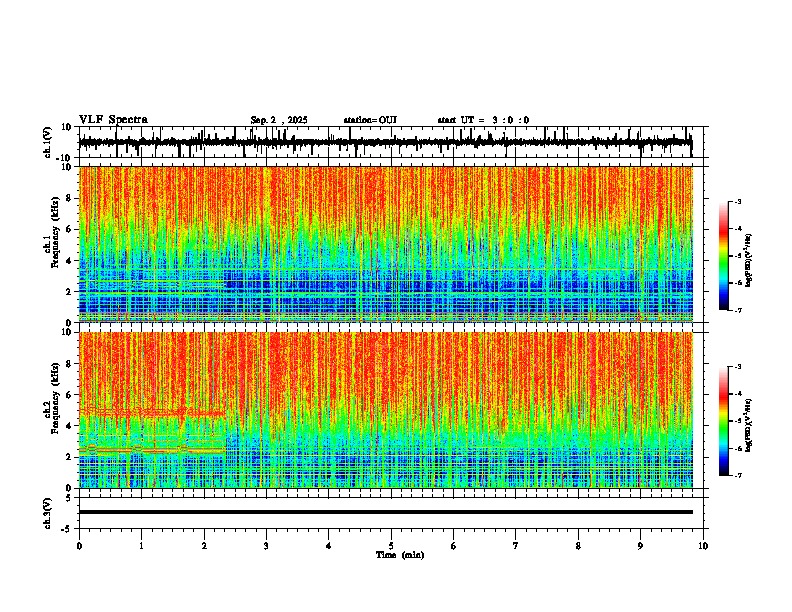
Task: Click the "6" kHz tick of ch.2 frequency axis
Action: tap(71, 395)
